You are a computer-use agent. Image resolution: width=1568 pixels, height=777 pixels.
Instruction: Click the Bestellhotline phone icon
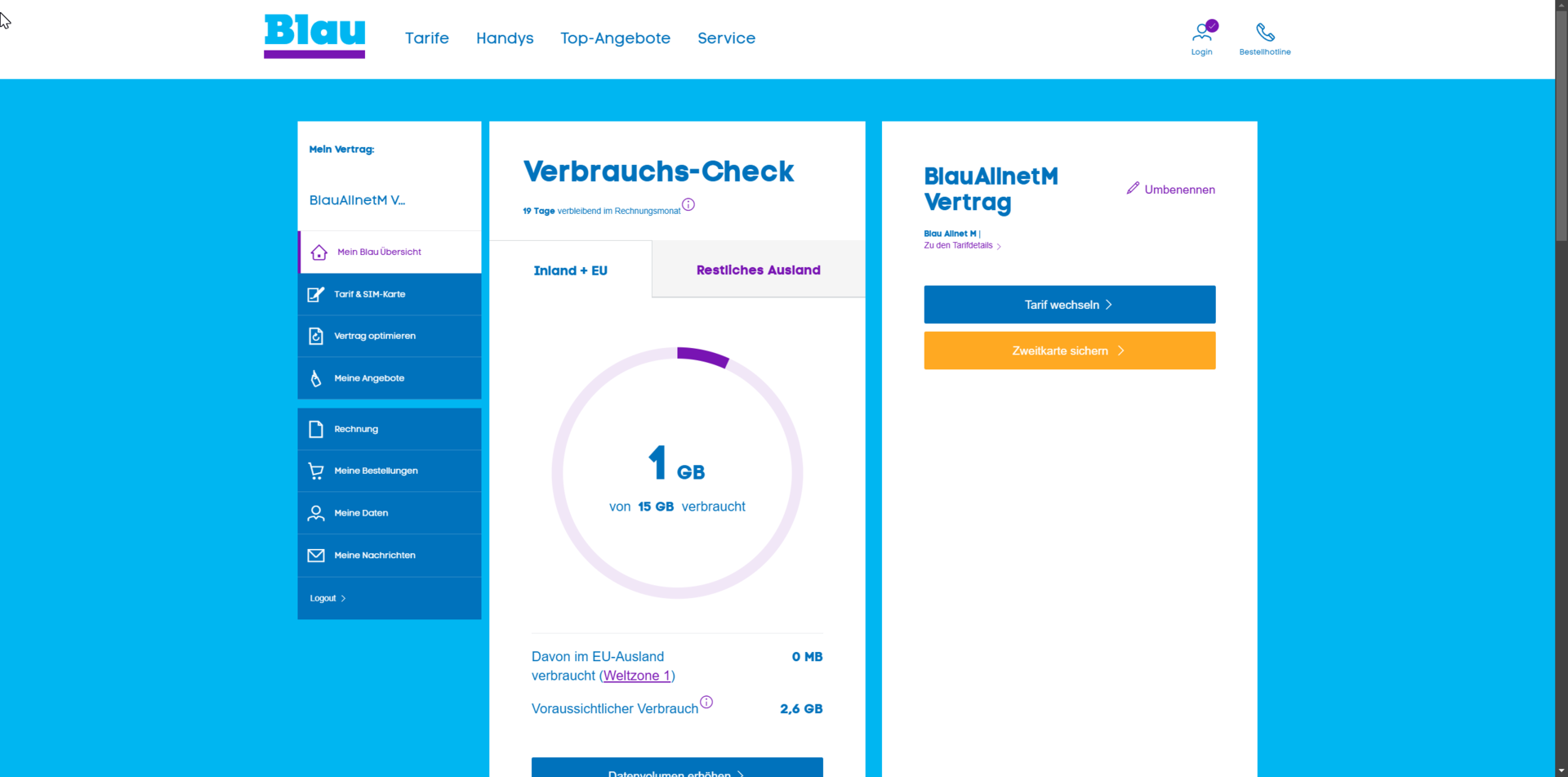pyautogui.click(x=1265, y=33)
